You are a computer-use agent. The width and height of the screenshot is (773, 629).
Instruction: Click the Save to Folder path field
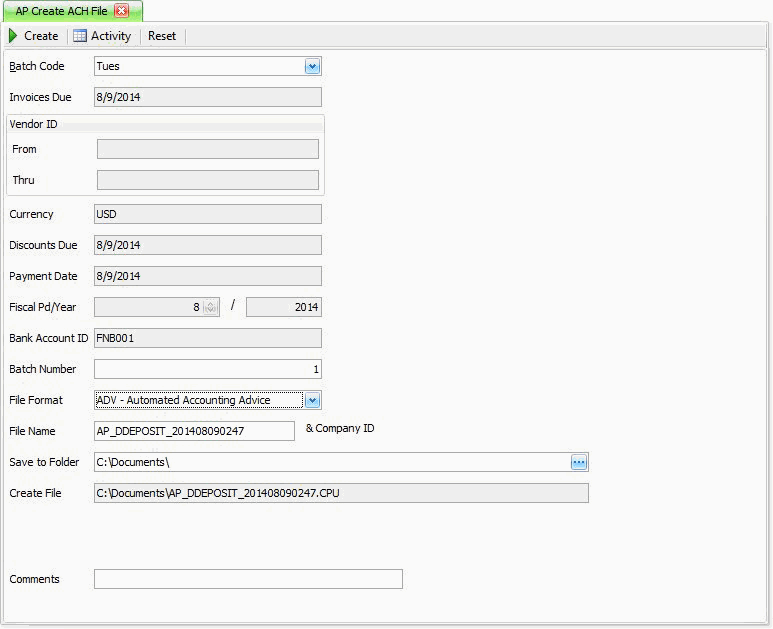[x=330, y=462]
